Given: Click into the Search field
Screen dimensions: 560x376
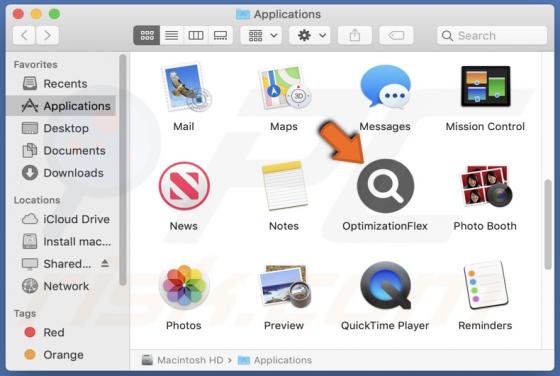Looking at the screenshot, I should click(492, 35).
